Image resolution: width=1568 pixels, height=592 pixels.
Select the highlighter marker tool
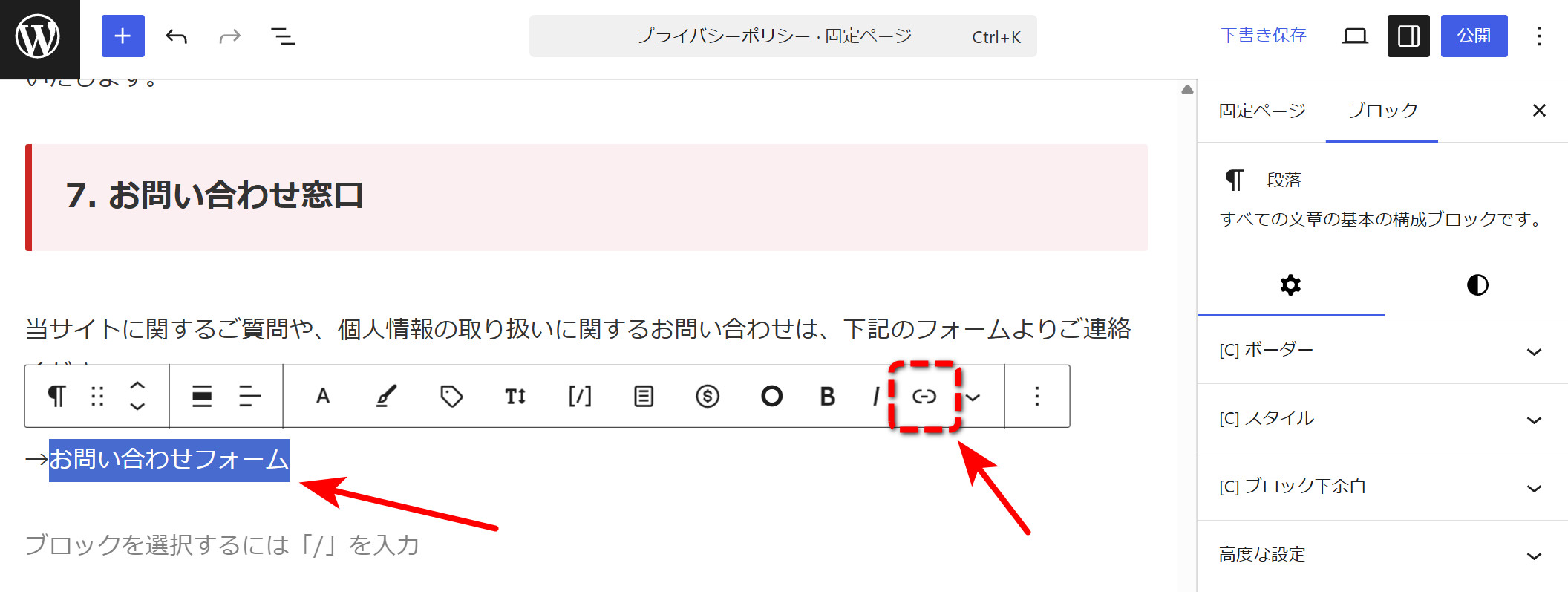pyautogui.click(x=386, y=397)
